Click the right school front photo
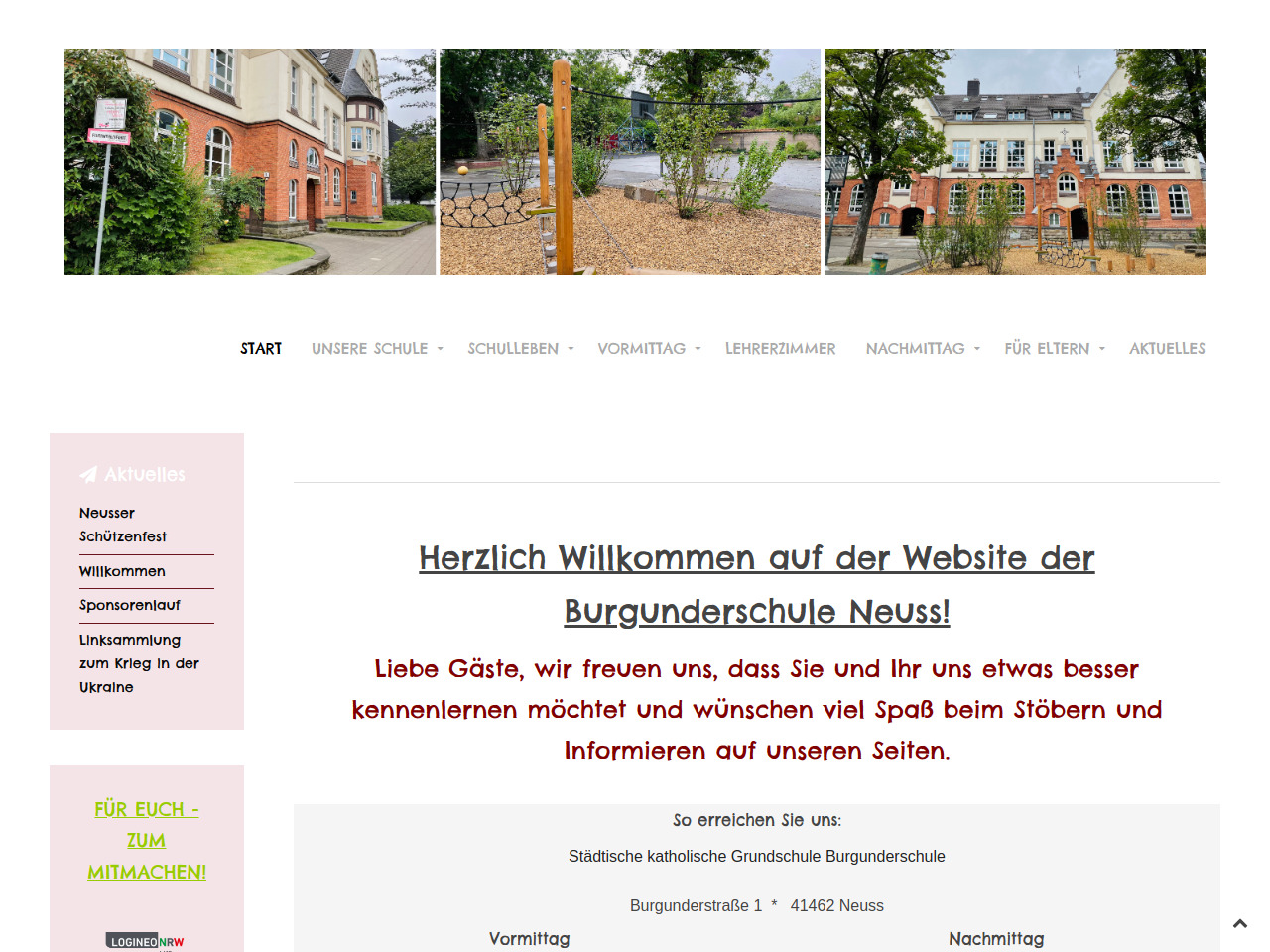Screen dimensions: 1270x952 point(1014,162)
